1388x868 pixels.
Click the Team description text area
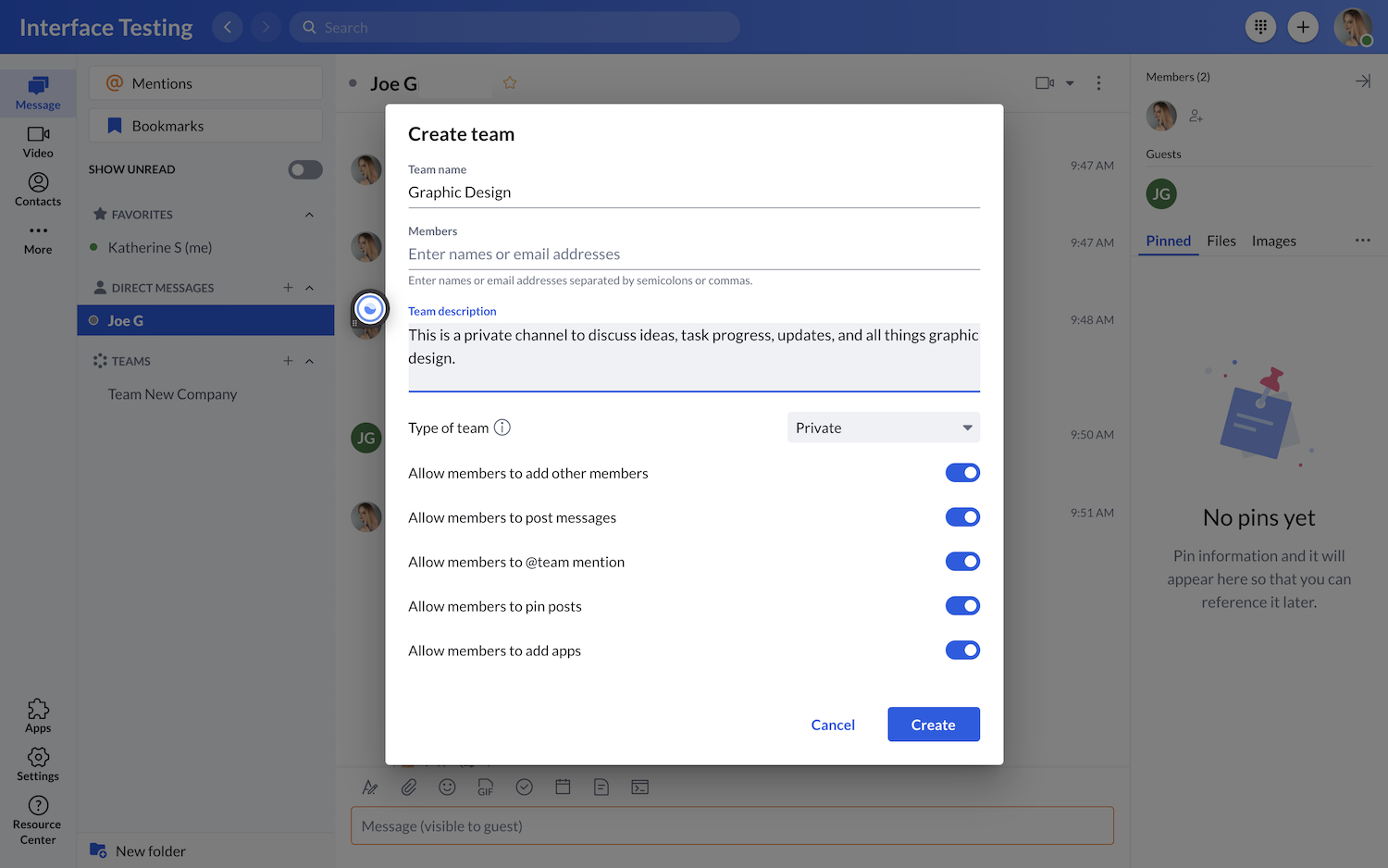pos(694,356)
